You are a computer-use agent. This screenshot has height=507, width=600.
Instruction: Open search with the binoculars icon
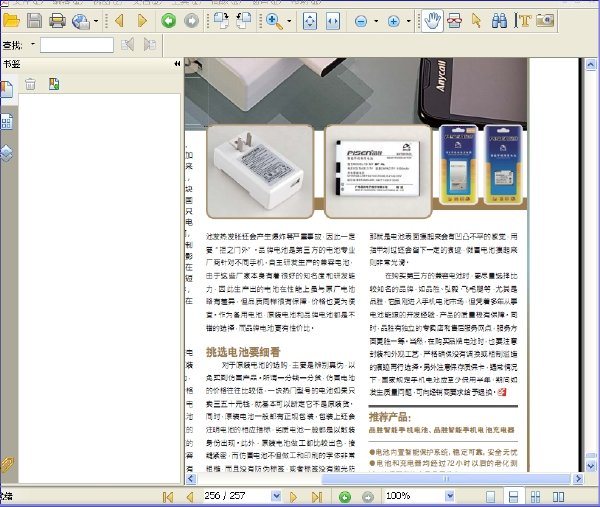point(499,21)
